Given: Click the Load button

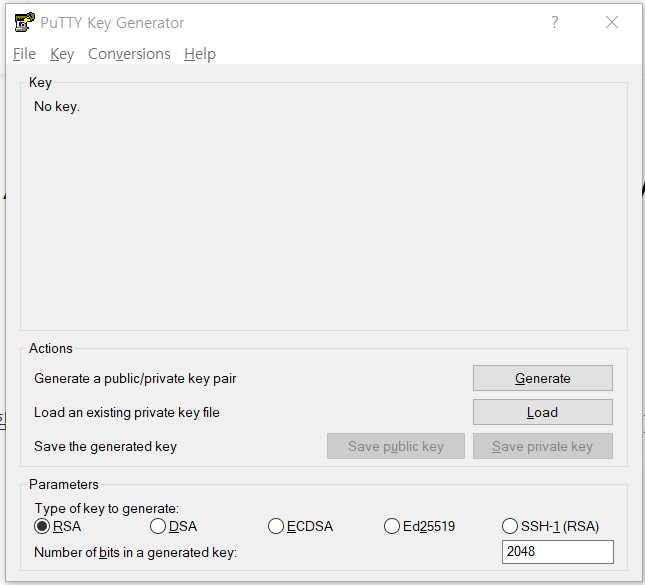Looking at the screenshot, I should [543, 412].
